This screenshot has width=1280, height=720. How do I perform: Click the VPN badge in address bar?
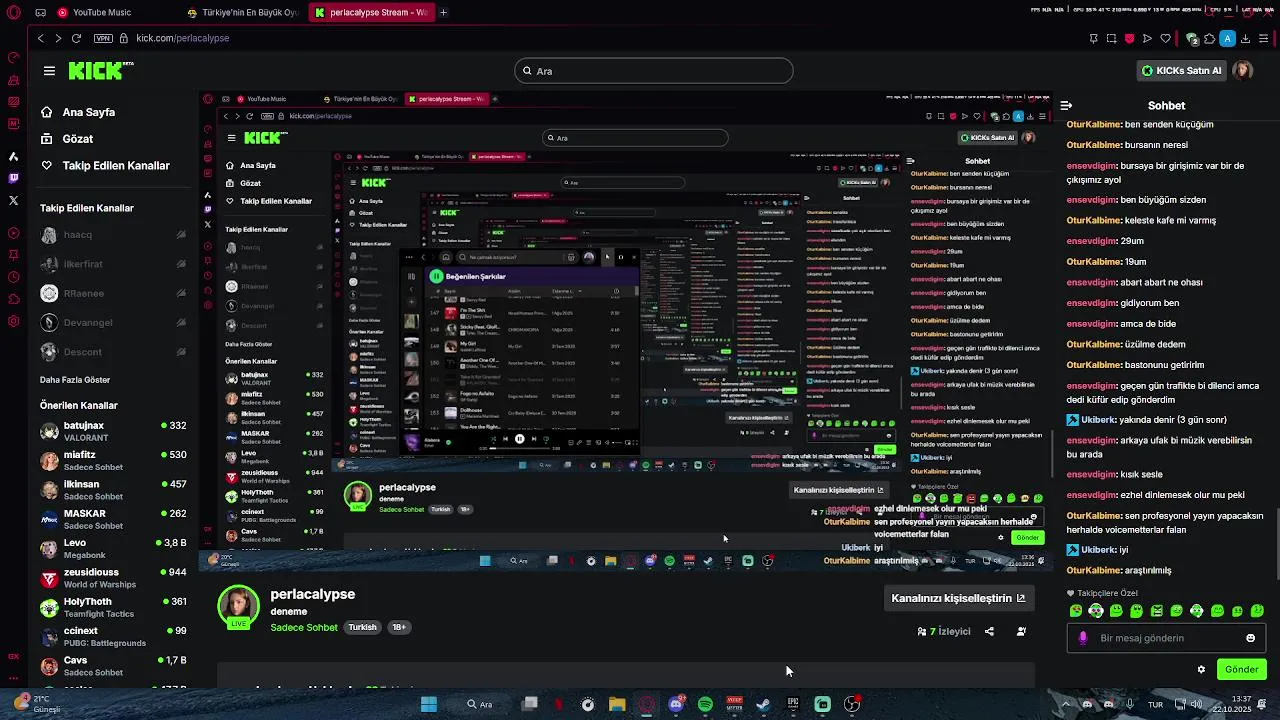(102, 38)
